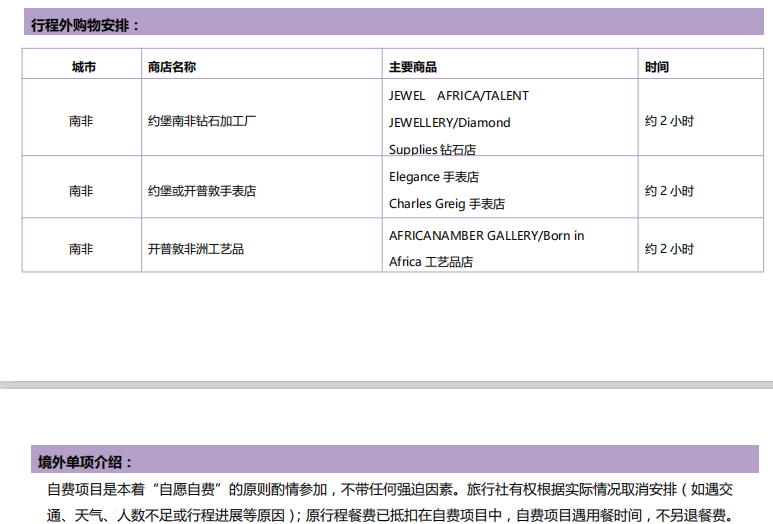This screenshot has height=524, width=773.
Task: Click 南非 in the 钻石加工厂 row
Action: (81, 121)
